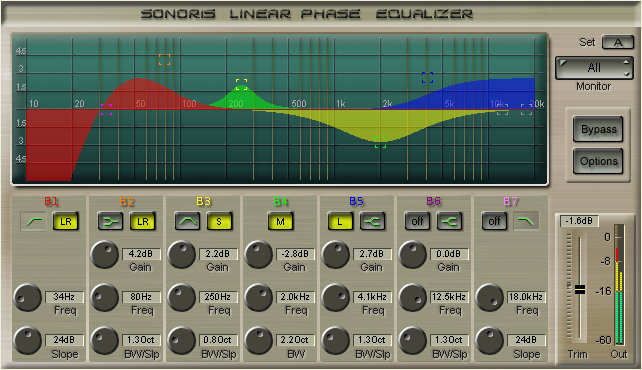Click the B4 gain knob
The width and height of the screenshot is (642, 370).
click(258, 255)
